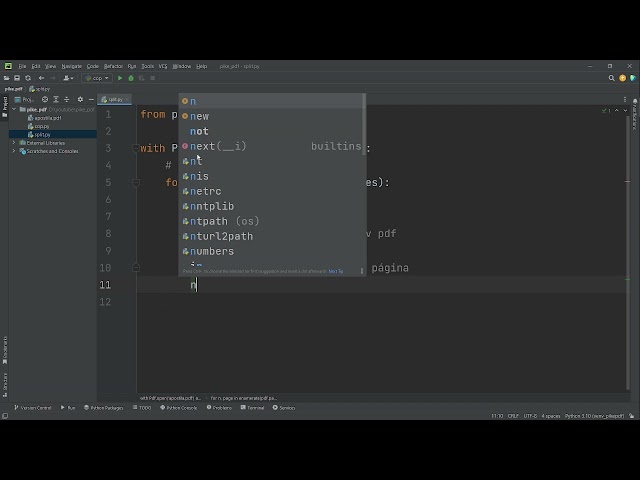
Task: Click the completion popup scrollbar
Action: tap(364, 124)
